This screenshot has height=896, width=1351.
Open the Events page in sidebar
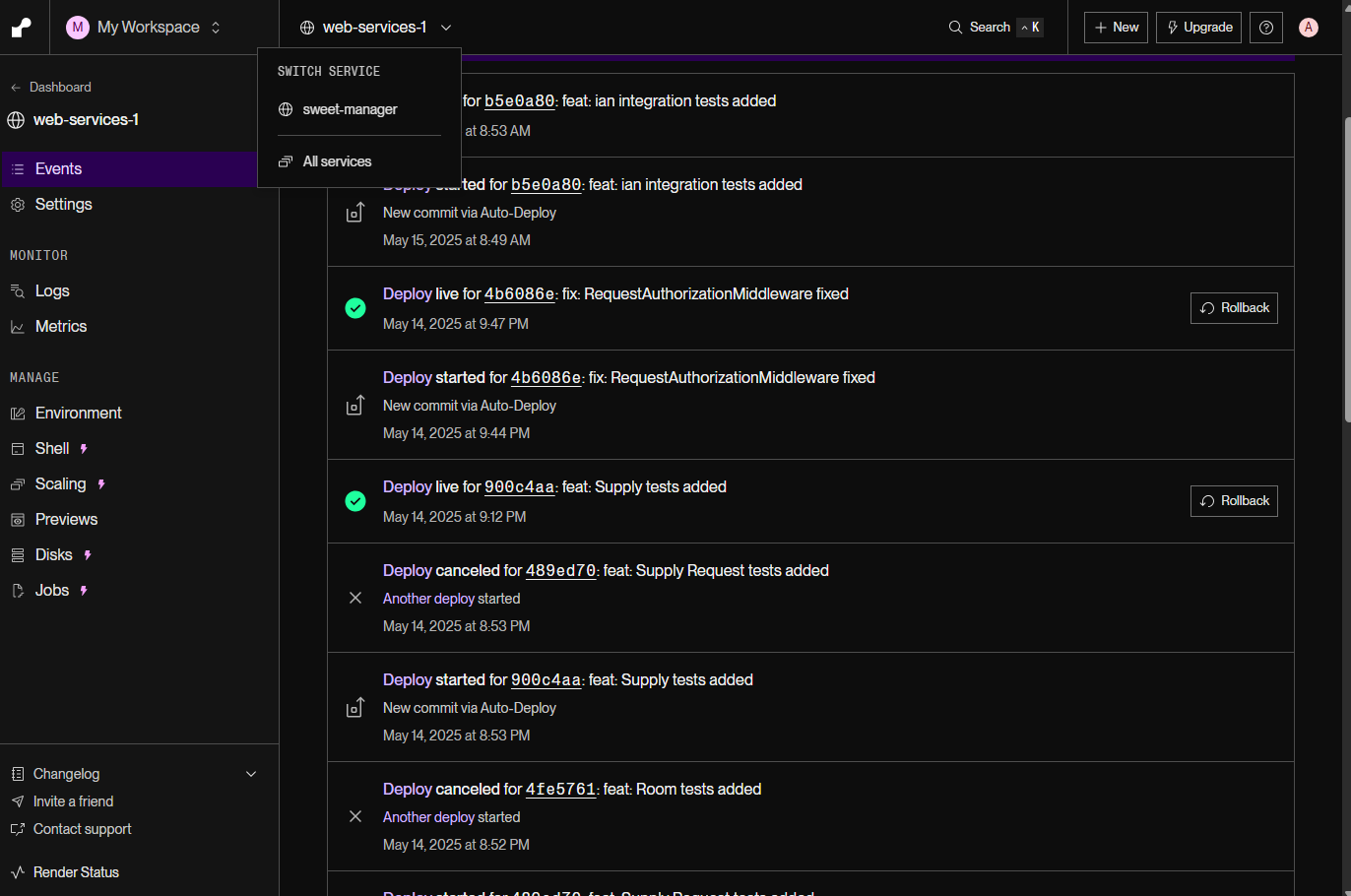[x=129, y=169]
